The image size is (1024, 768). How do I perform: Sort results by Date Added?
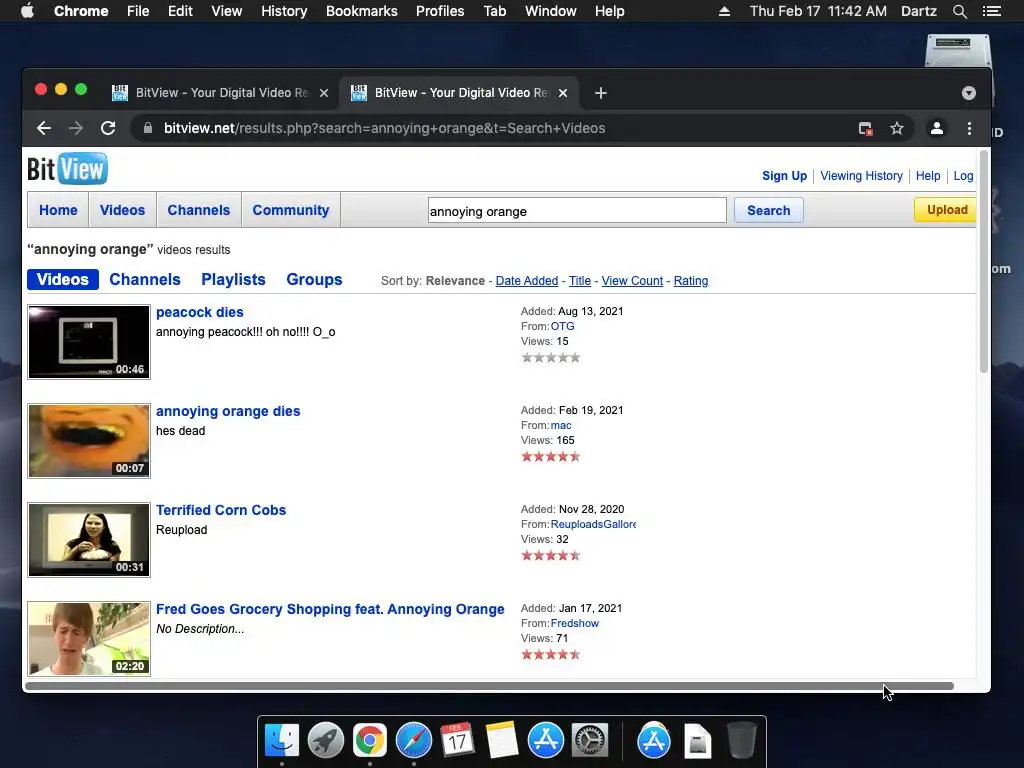point(527,281)
